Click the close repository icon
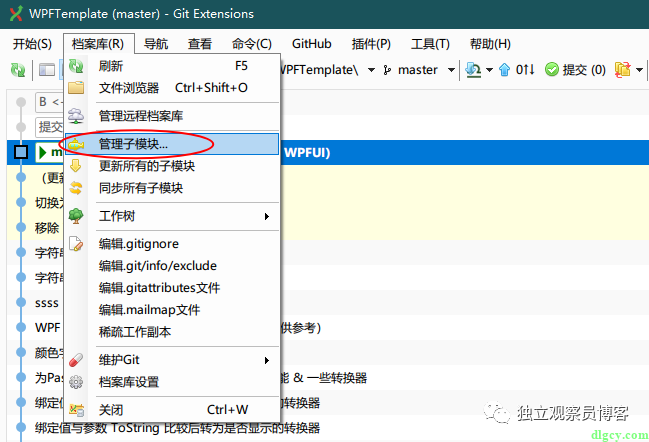The image size is (649, 442). click(76, 410)
